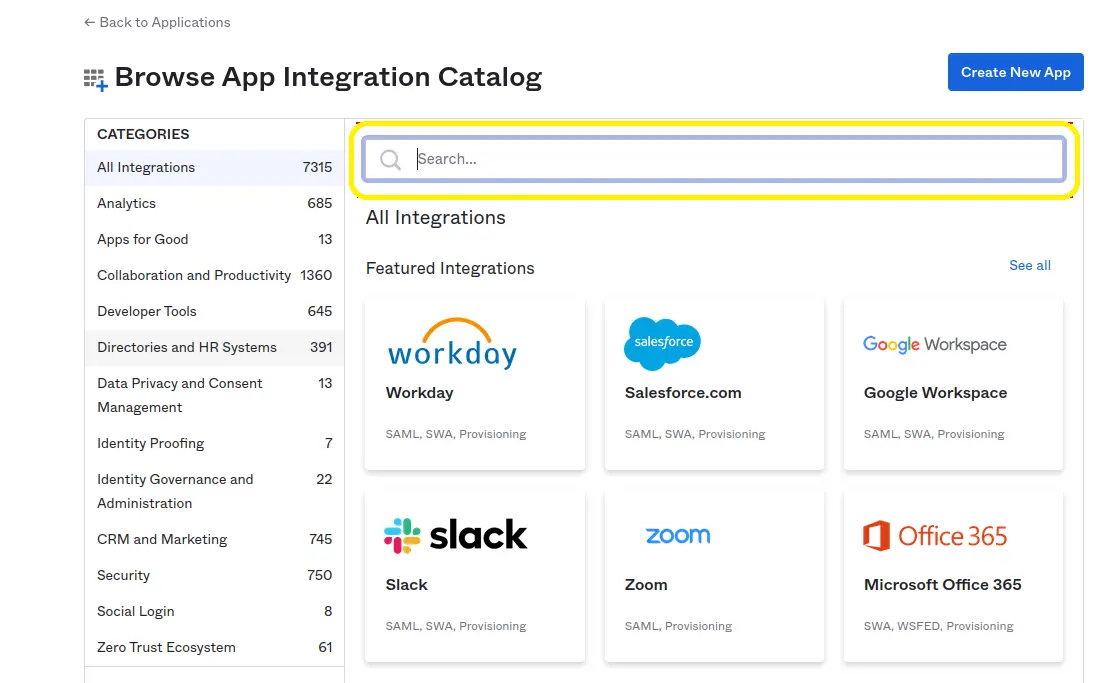Select the Security category

coord(124,576)
